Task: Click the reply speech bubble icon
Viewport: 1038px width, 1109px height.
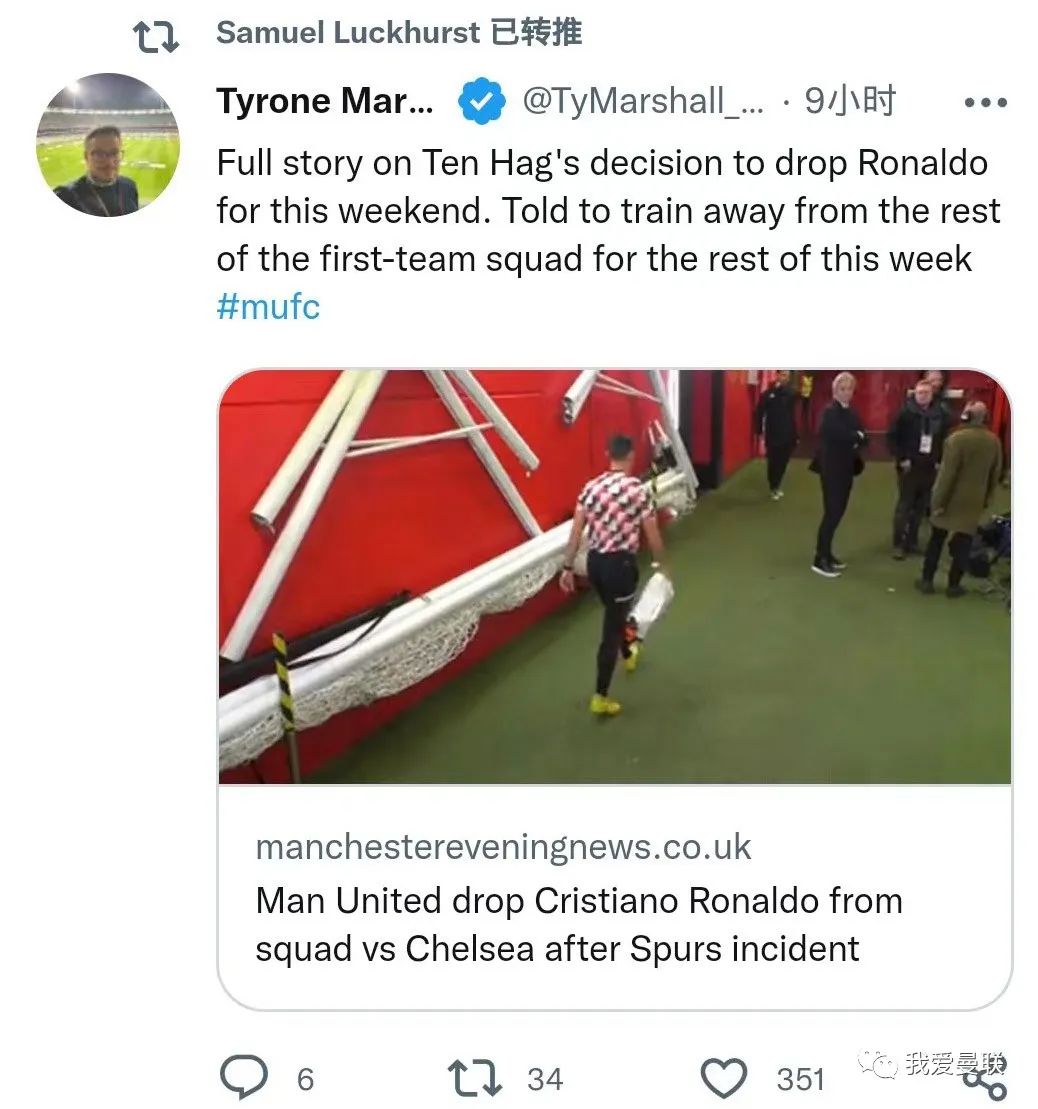Action: click(243, 1078)
